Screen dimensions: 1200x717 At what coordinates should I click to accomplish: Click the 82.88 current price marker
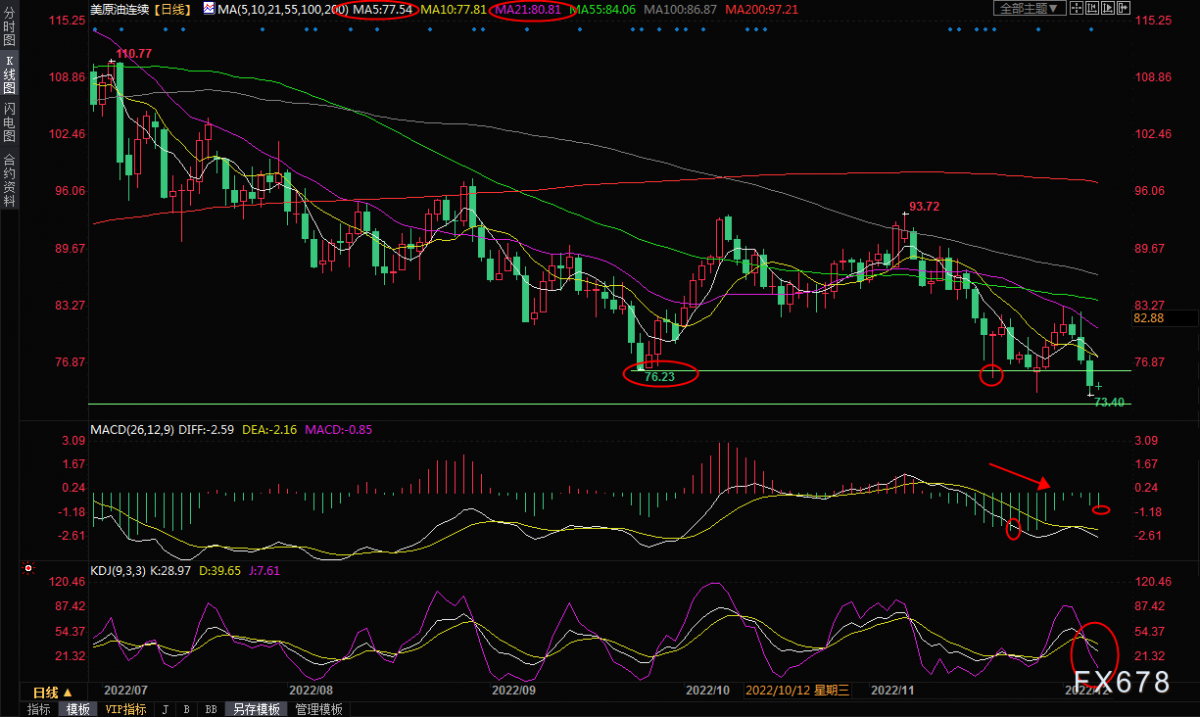tap(1150, 318)
